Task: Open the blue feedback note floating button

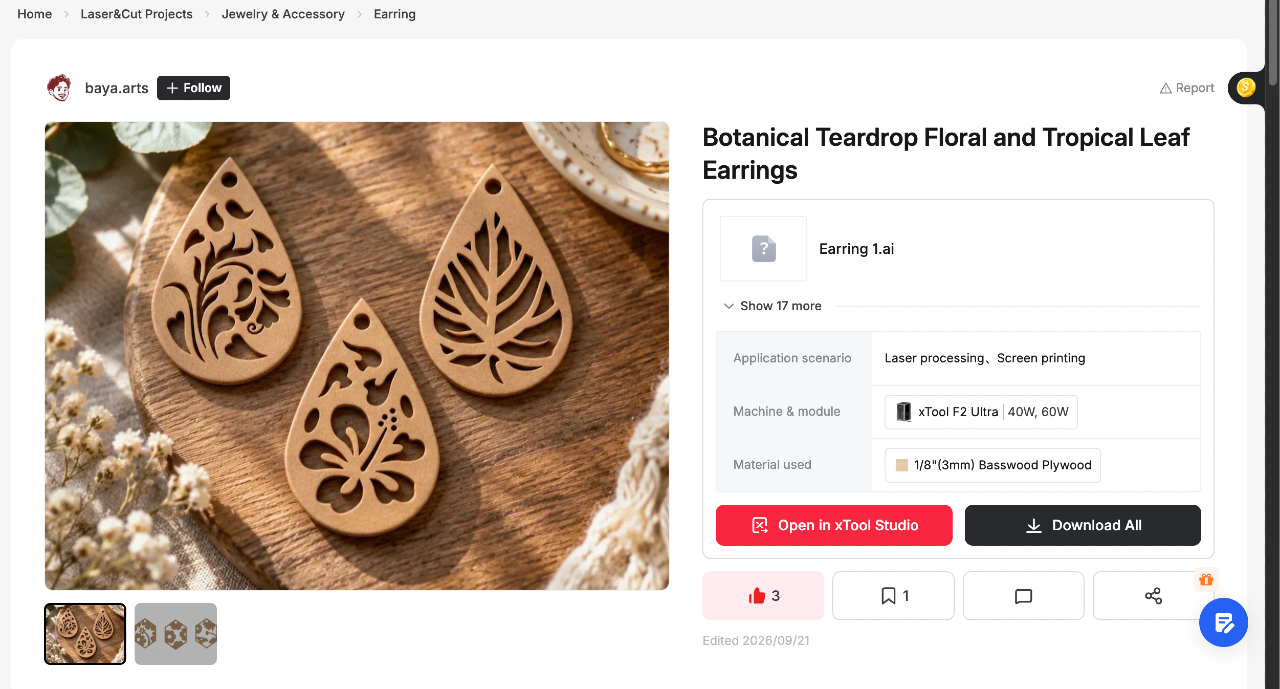Action: 1224,623
